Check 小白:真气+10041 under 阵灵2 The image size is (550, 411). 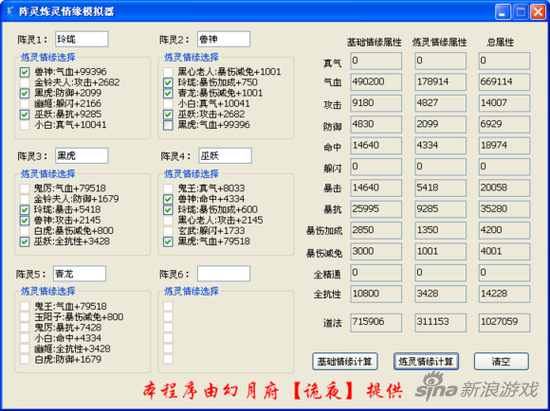coord(168,104)
